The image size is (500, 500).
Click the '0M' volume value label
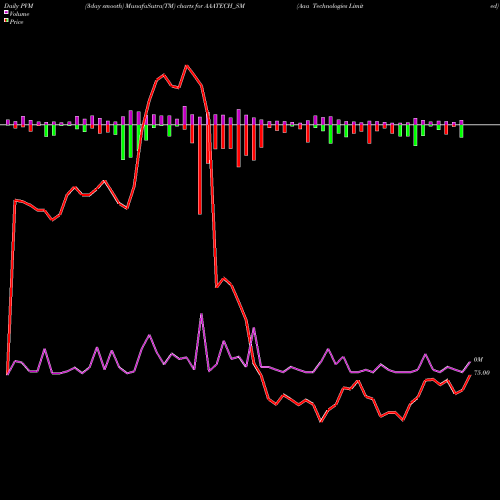pos(478,360)
